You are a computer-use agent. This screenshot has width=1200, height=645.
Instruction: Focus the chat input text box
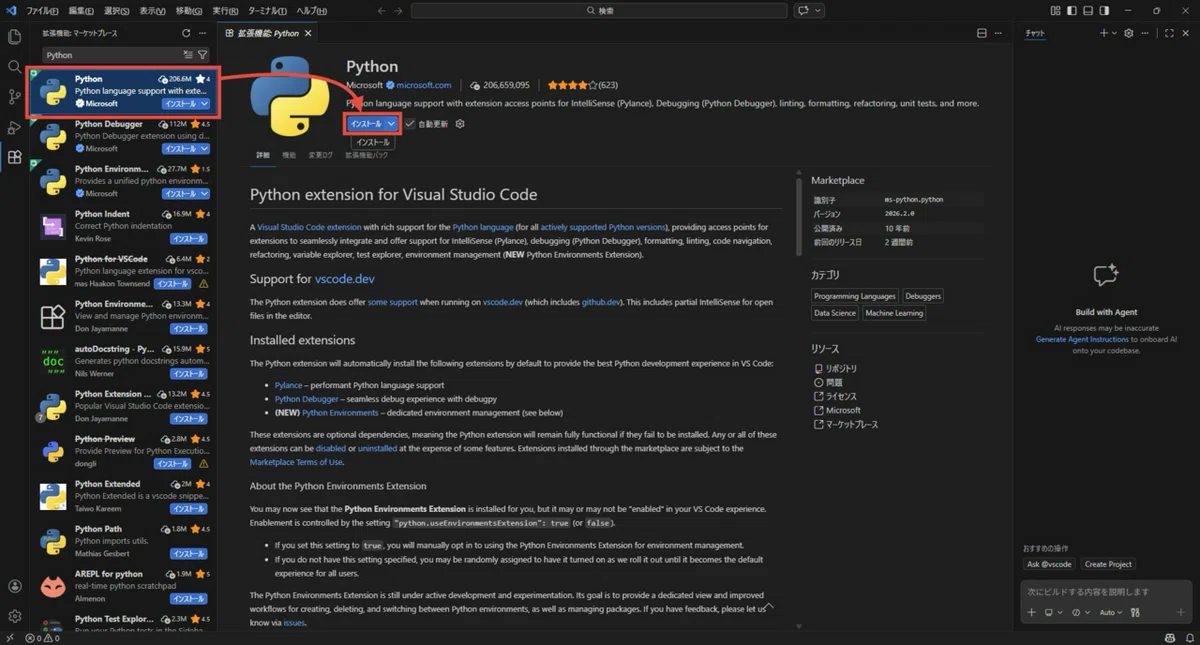(1107, 592)
